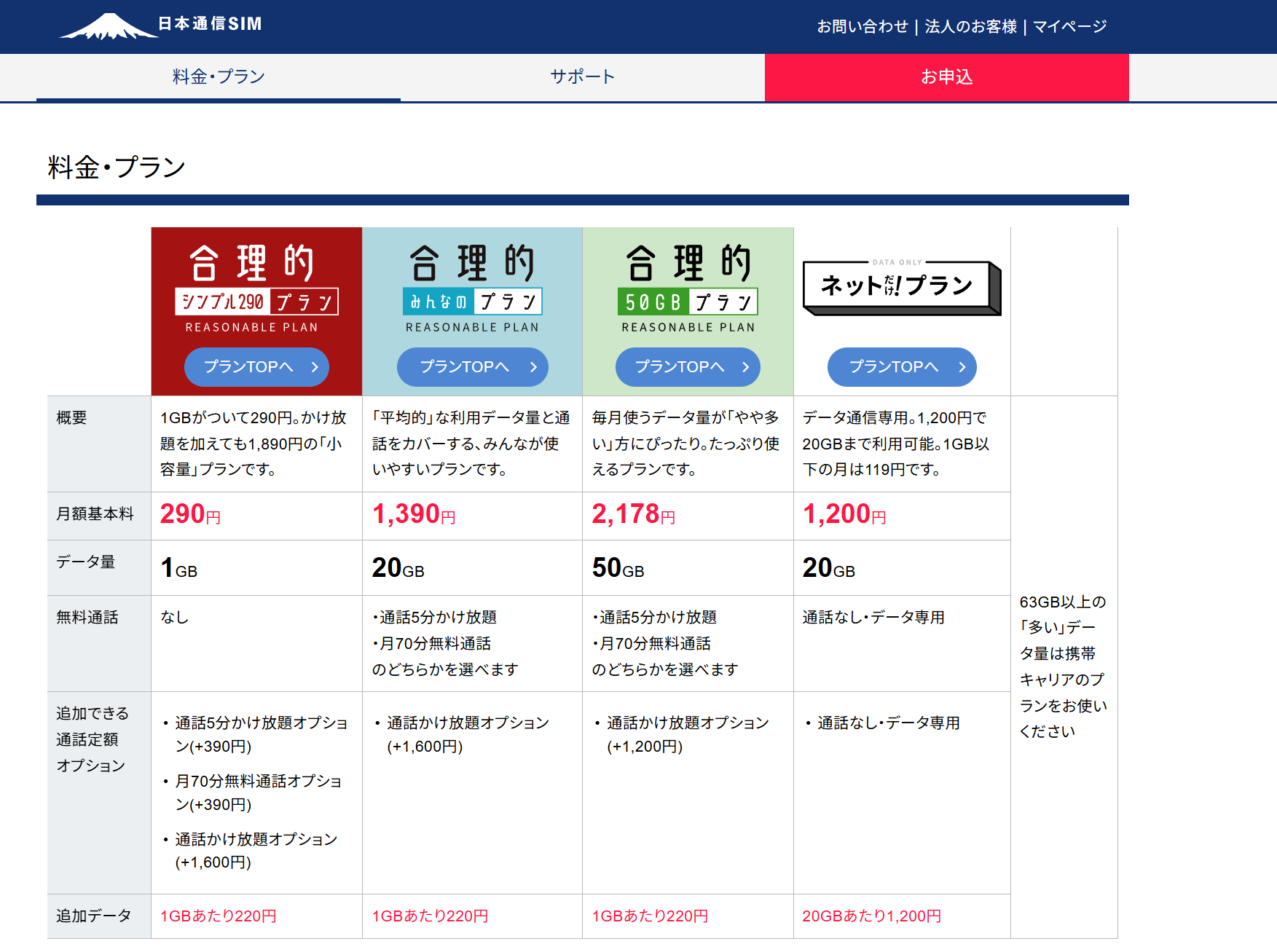Image resolution: width=1277 pixels, height=952 pixels.
Task: Click the chevron arrow in 50GBプラン プランTOPへ button
Action: [x=745, y=367]
